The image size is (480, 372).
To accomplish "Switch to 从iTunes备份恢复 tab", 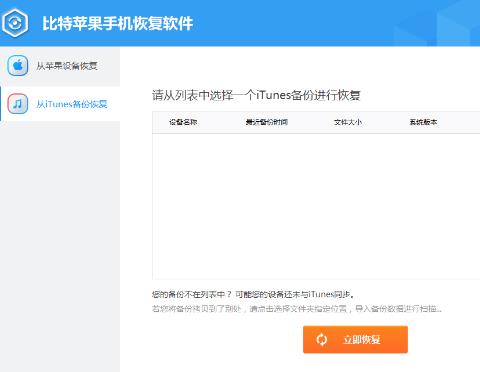I will (x=60, y=104).
